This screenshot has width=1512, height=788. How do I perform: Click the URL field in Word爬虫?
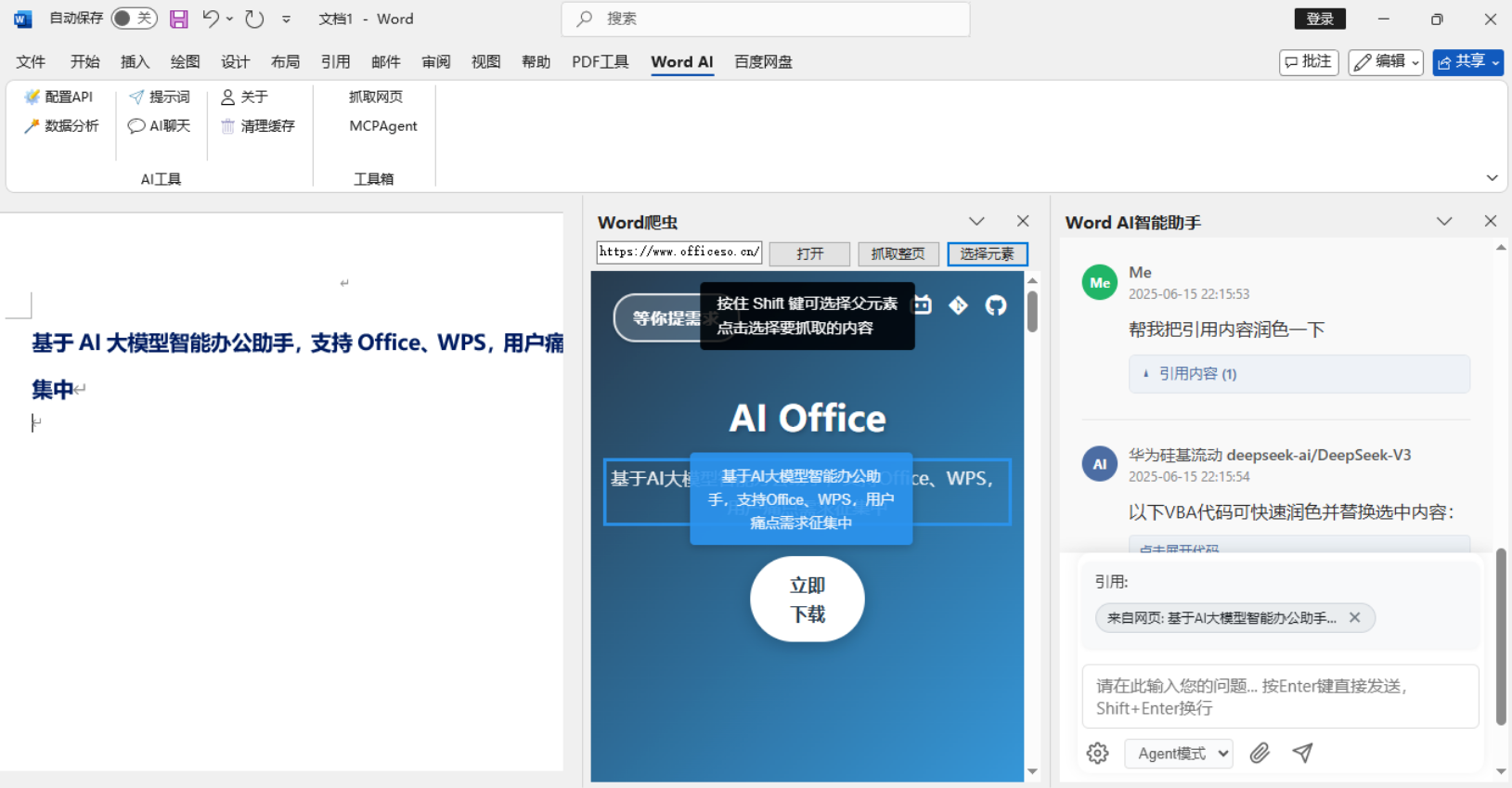click(679, 252)
